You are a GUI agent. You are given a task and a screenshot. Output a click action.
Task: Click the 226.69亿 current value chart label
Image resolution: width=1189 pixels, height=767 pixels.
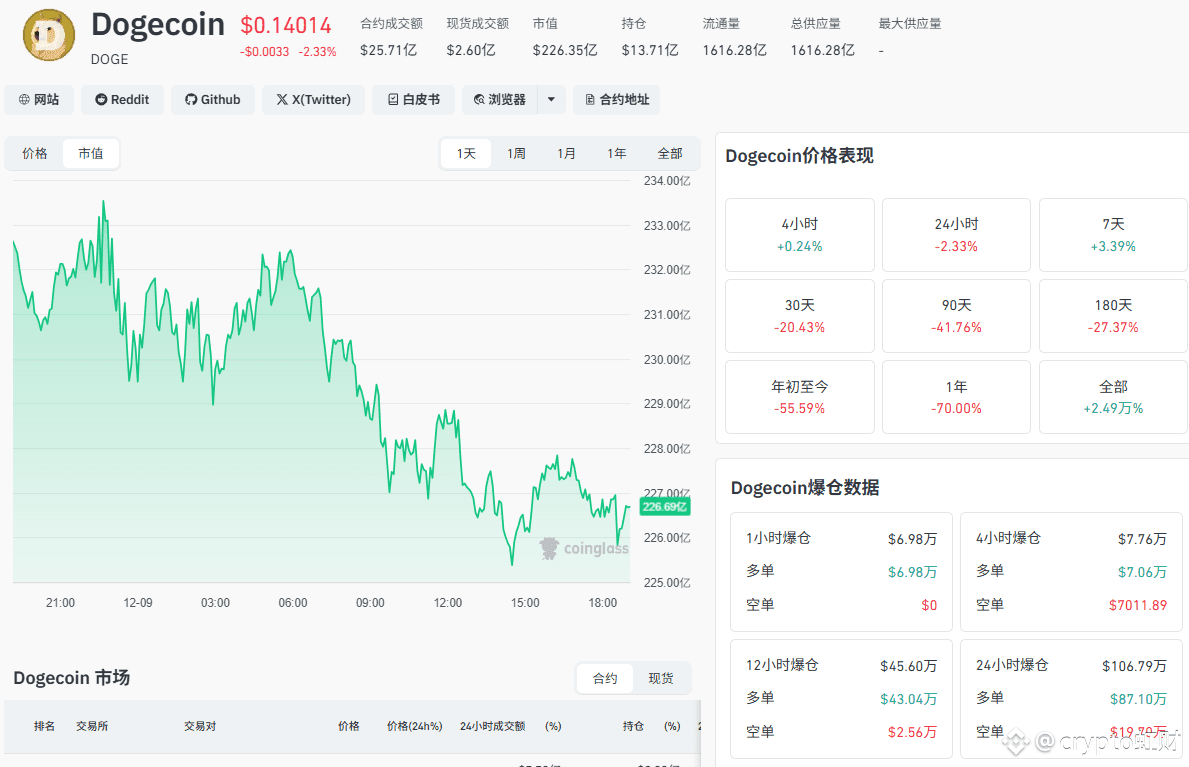665,507
